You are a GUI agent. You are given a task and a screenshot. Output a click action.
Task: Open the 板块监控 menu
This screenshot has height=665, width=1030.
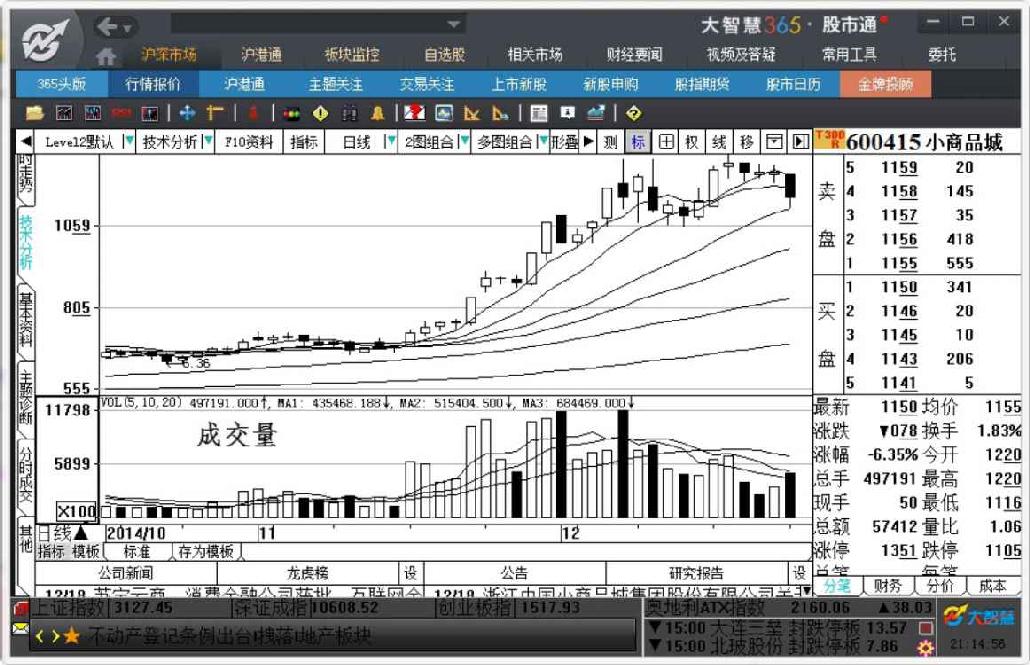352,55
